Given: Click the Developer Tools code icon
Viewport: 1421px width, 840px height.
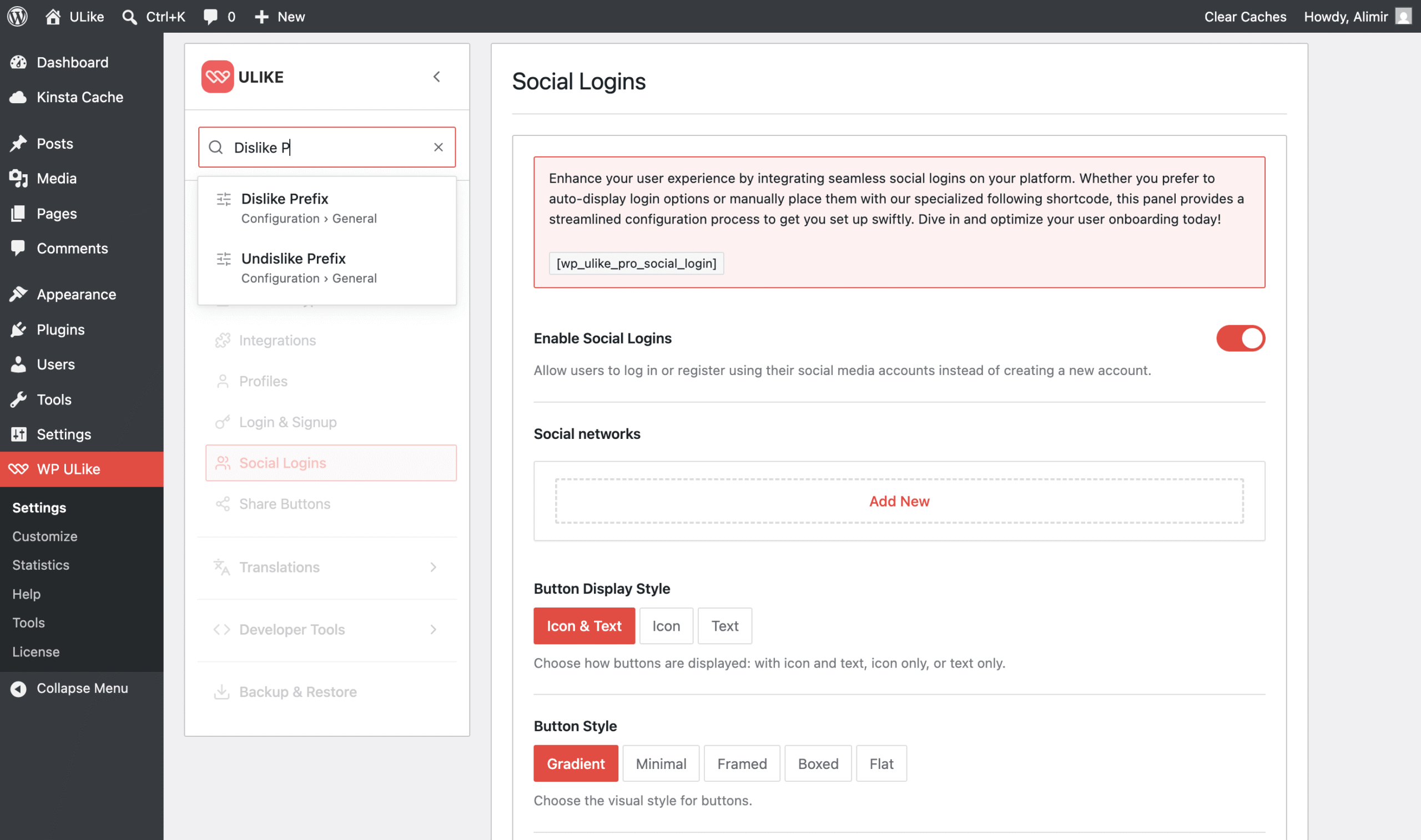Looking at the screenshot, I should 221,629.
